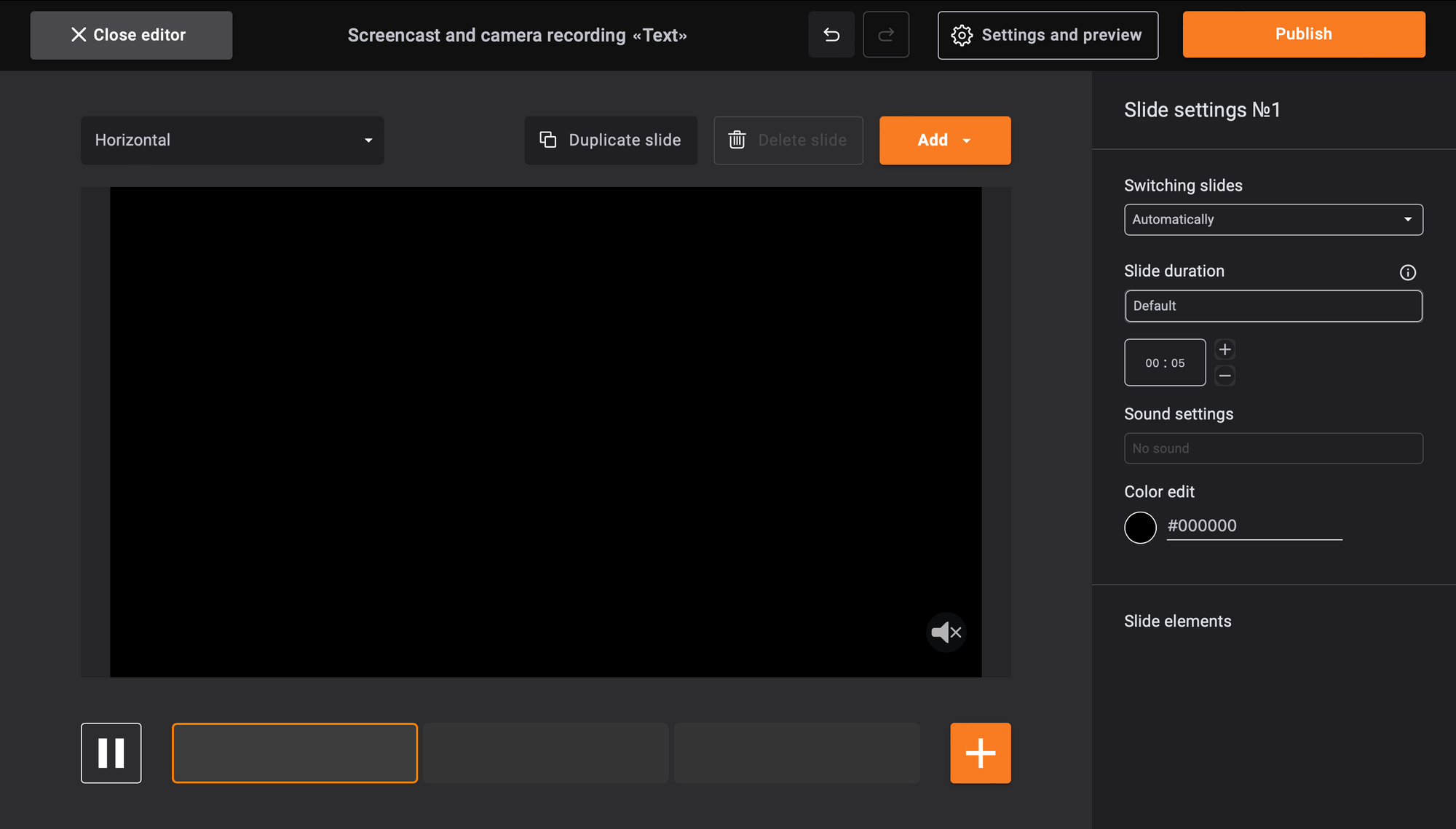The height and width of the screenshot is (829, 1456).
Task: Increase slide duration with plus stepper
Action: click(1225, 349)
